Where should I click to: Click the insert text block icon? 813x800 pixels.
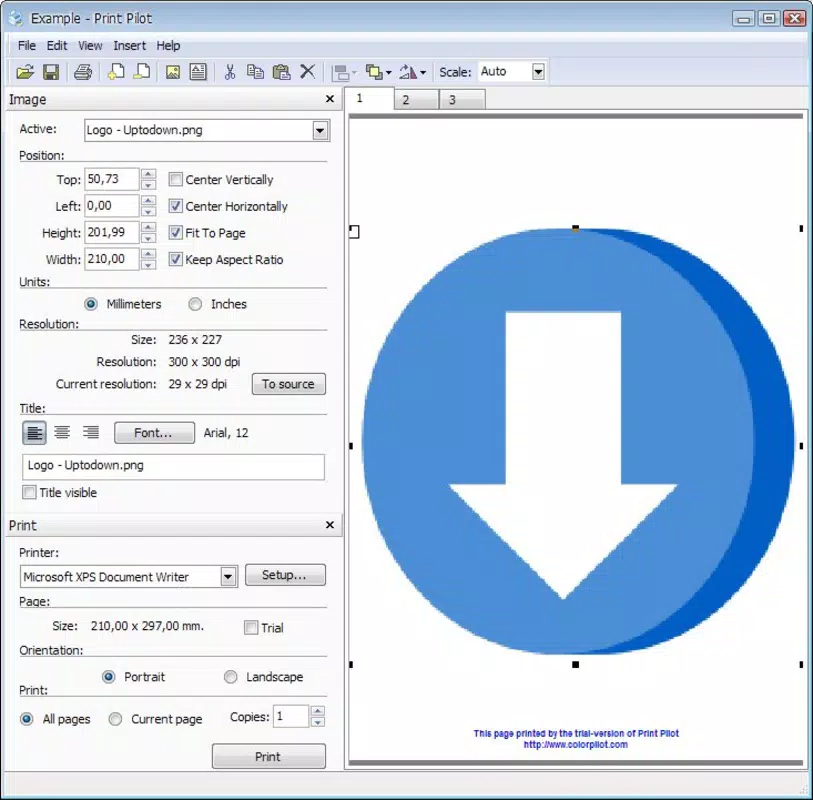(x=198, y=72)
